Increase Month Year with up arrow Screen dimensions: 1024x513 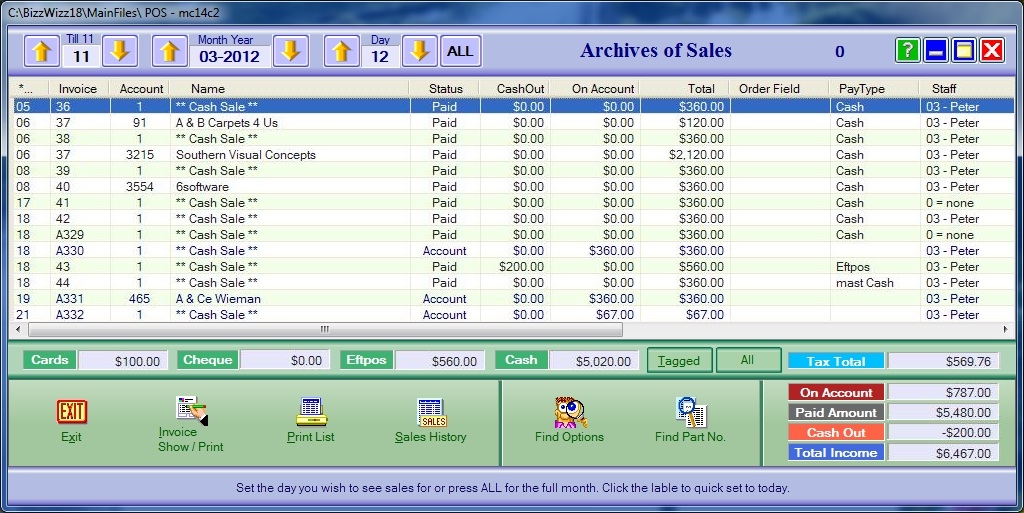[170, 51]
